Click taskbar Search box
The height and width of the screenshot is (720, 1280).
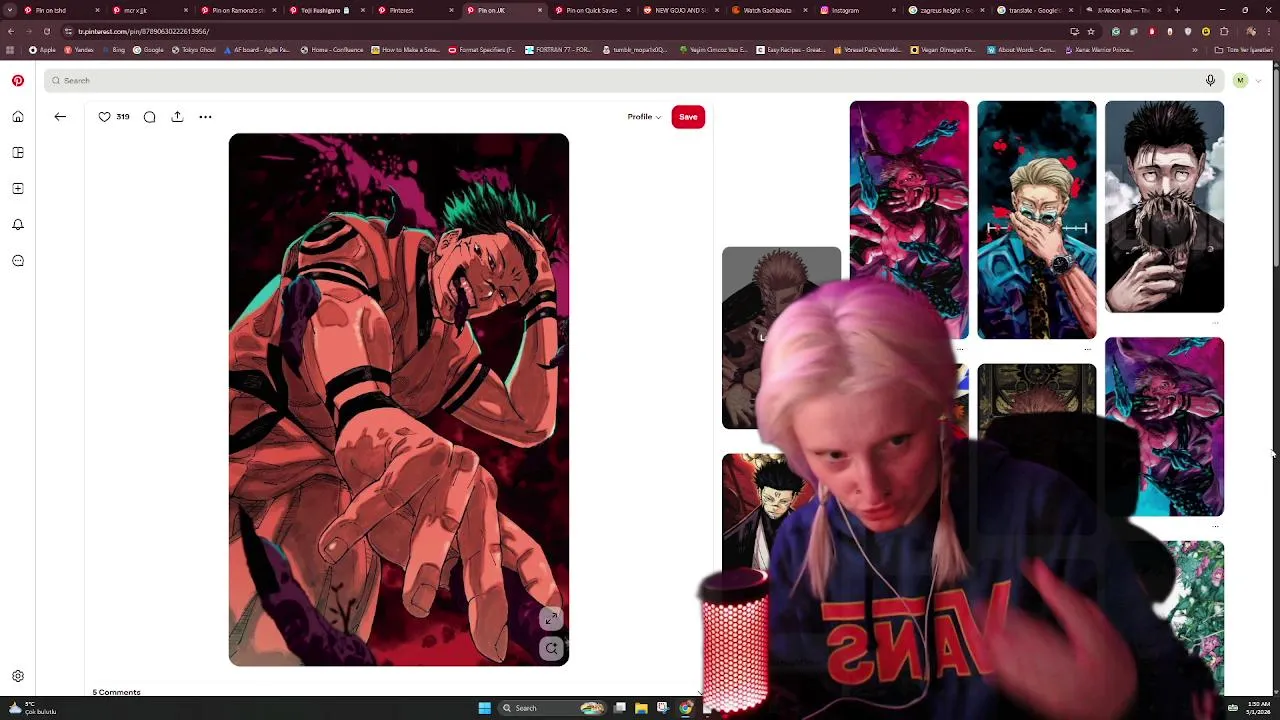[553, 708]
